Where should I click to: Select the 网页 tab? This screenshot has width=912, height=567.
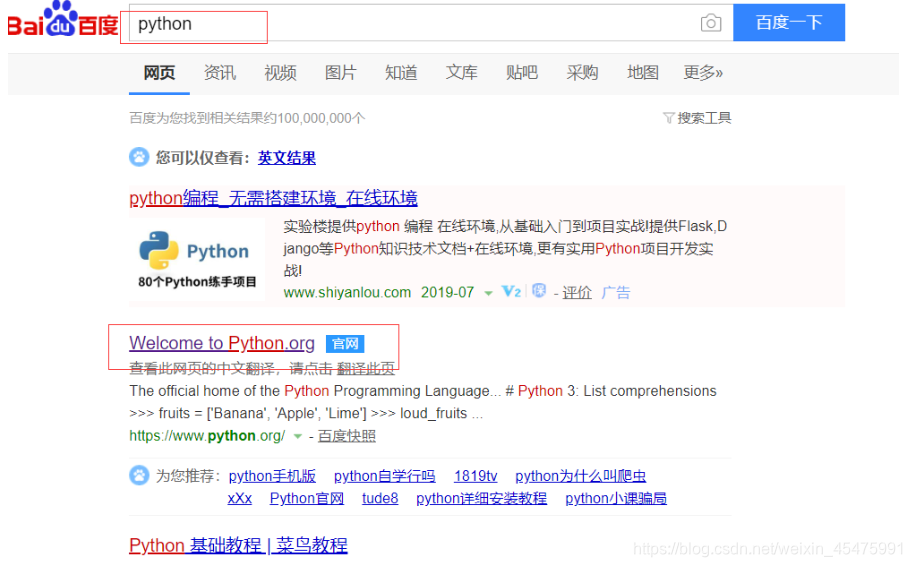159,73
